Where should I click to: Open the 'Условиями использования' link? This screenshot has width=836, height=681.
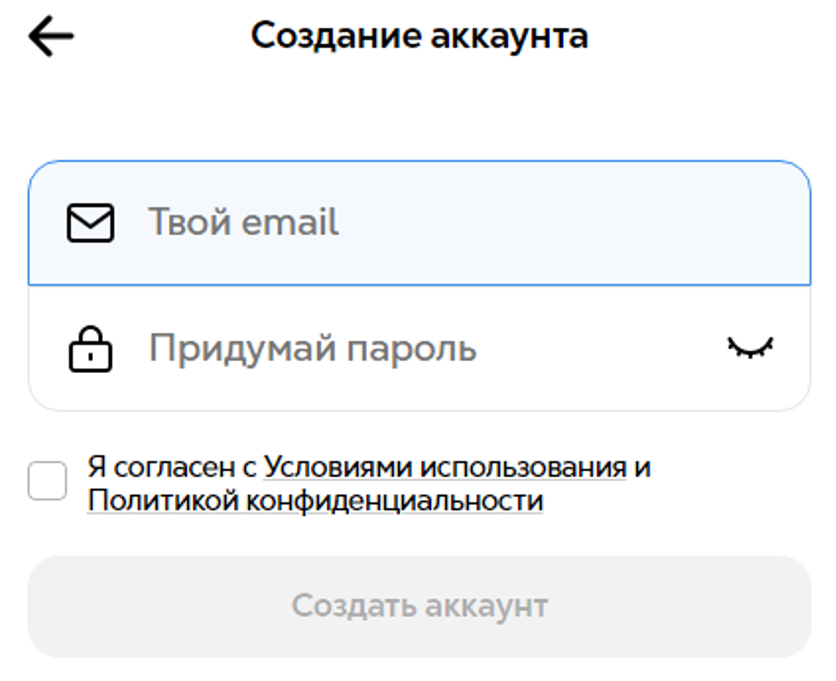445,468
